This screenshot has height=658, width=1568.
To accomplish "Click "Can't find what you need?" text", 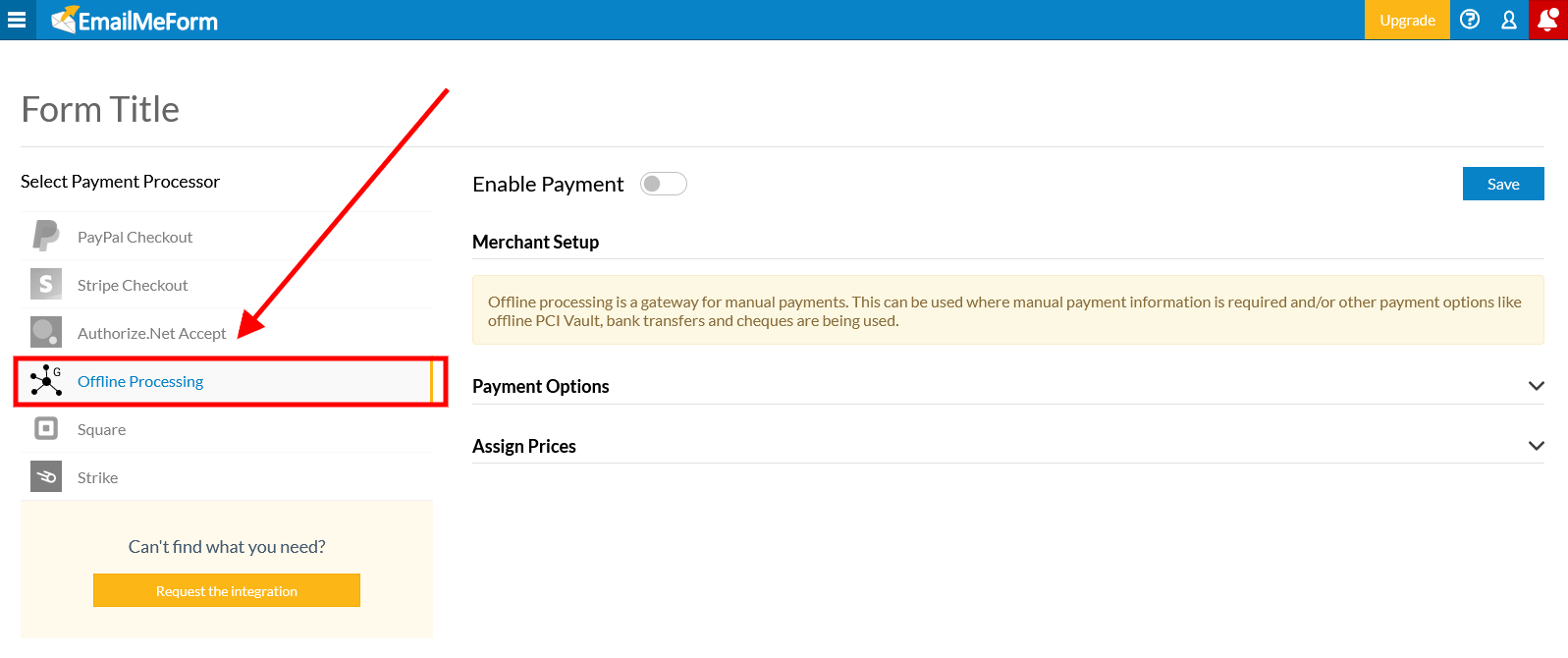I will tap(227, 546).
